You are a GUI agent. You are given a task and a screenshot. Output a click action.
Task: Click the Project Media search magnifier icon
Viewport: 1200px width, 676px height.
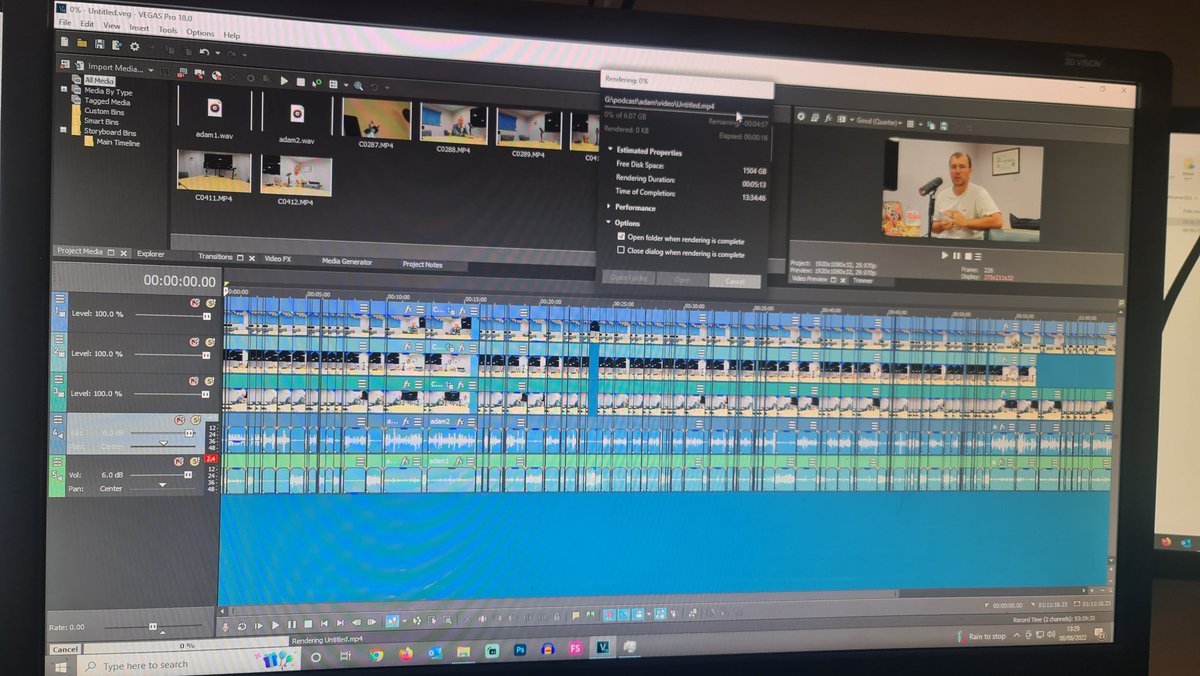pos(357,86)
